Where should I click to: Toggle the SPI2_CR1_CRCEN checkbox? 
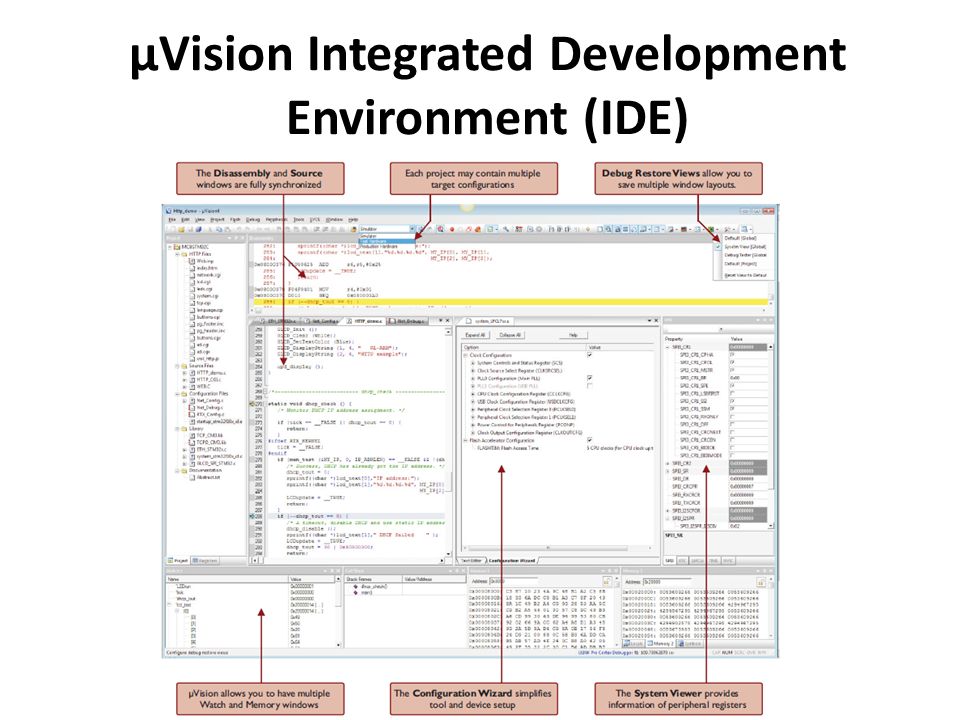tap(732, 440)
